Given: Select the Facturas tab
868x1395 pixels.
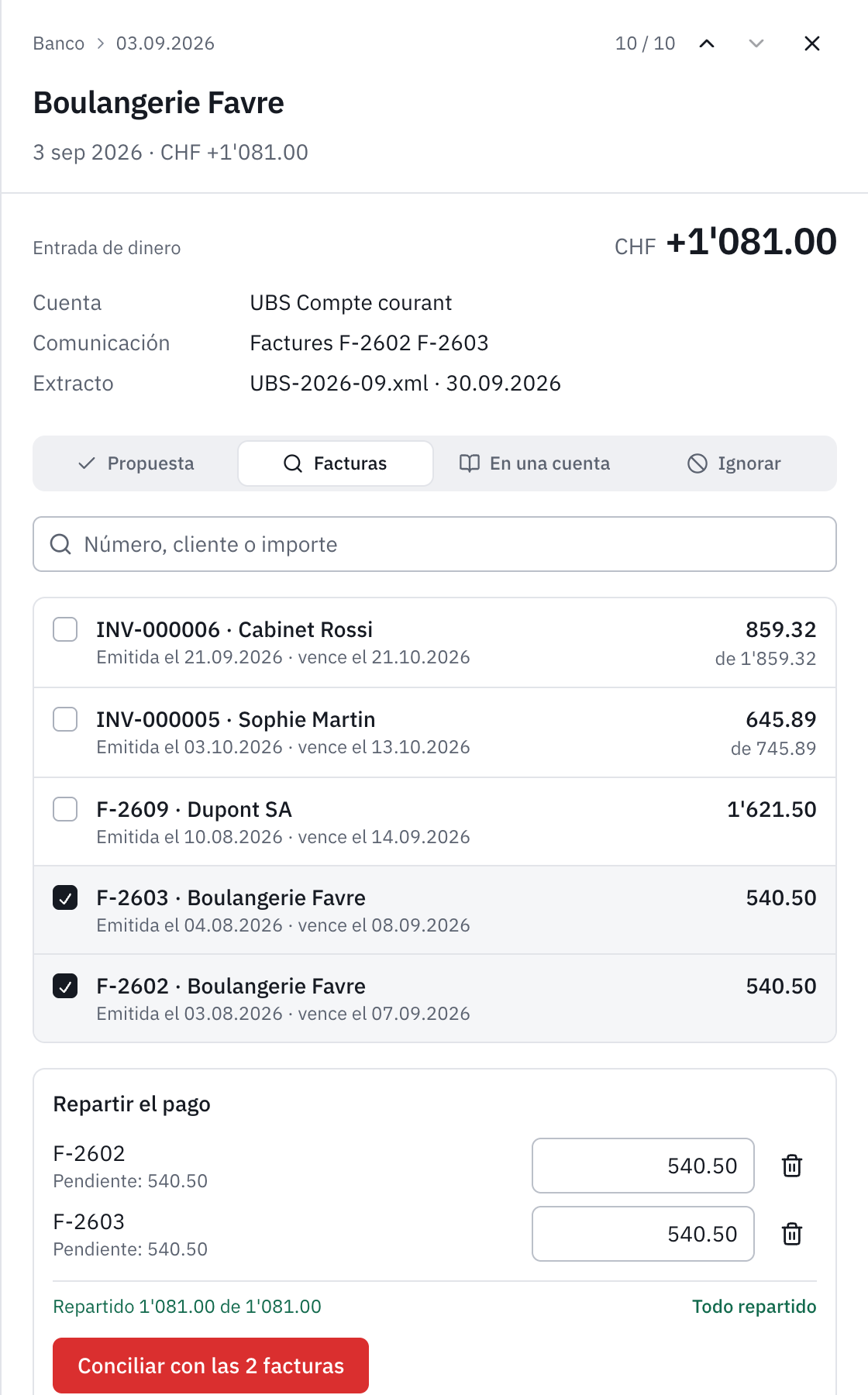Looking at the screenshot, I should tap(336, 463).
